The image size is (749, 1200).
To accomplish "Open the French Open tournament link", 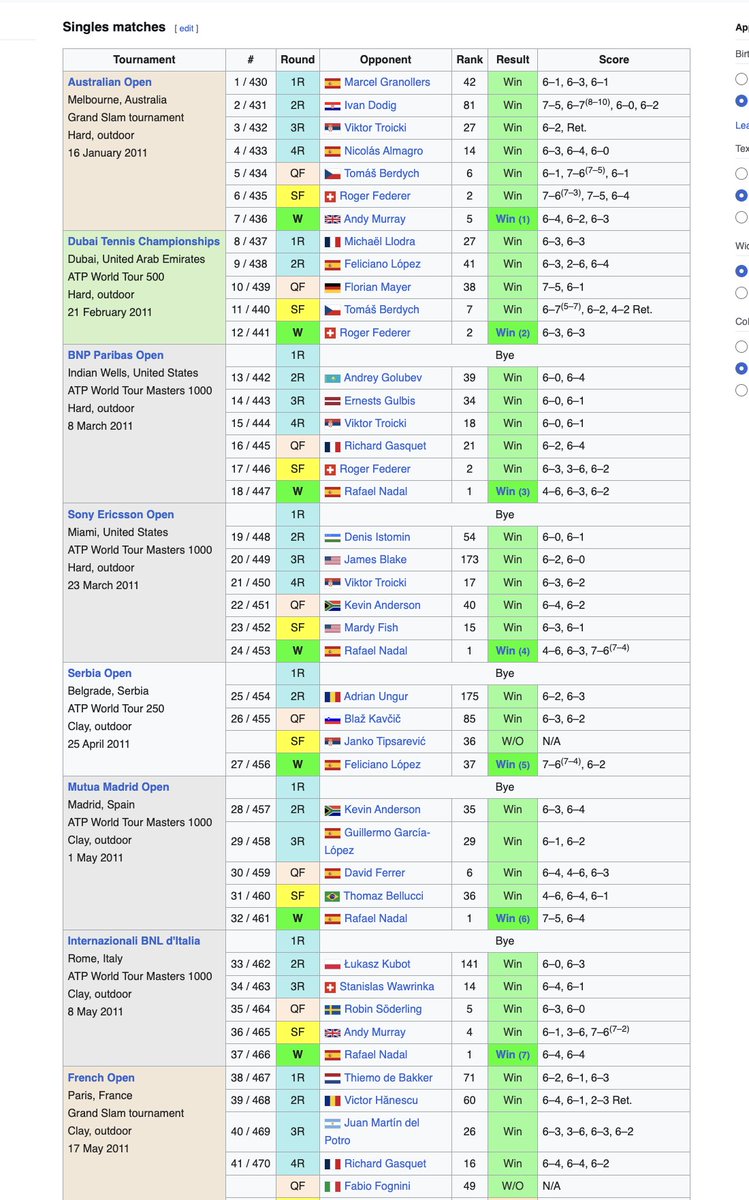I will (x=101, y=1077).
